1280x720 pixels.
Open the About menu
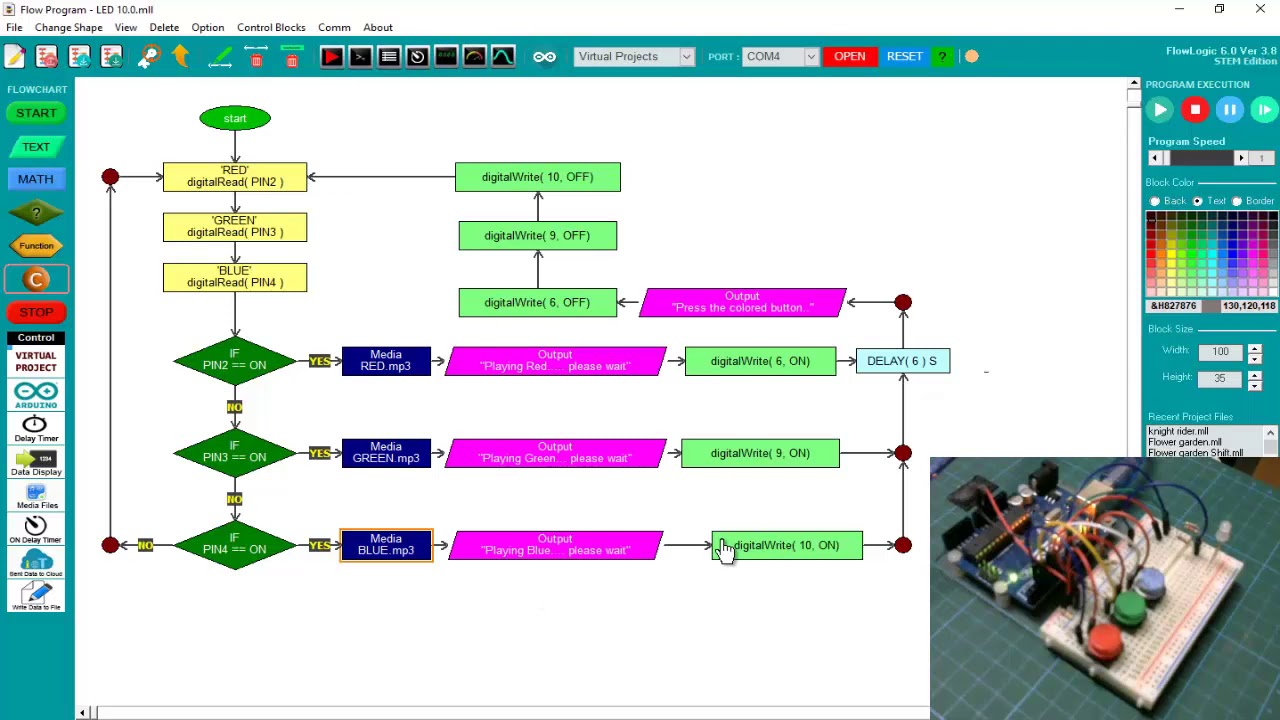[378, 27]
